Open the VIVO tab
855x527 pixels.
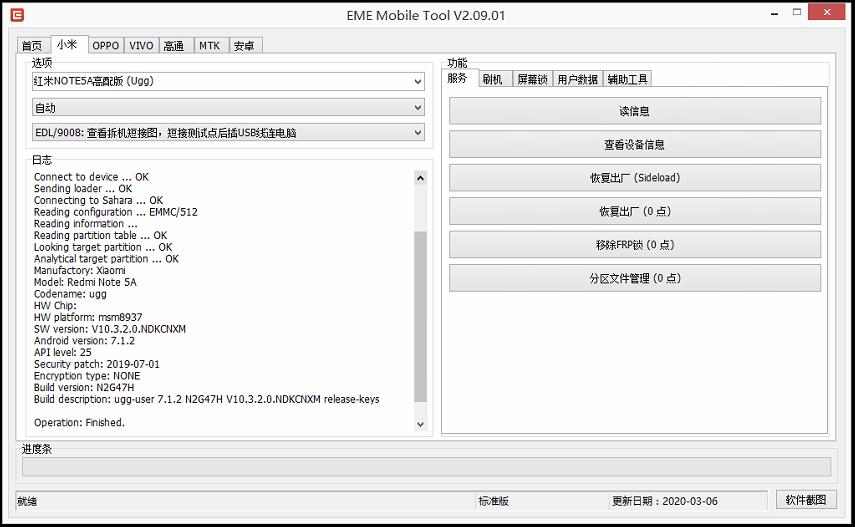click(x=141, y=46)
